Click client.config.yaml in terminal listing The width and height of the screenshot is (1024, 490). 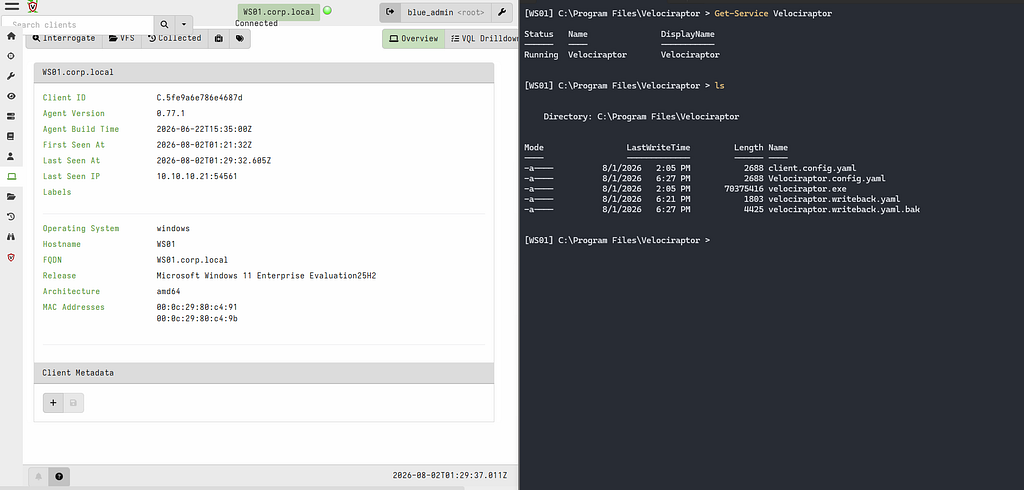[812, 169]
